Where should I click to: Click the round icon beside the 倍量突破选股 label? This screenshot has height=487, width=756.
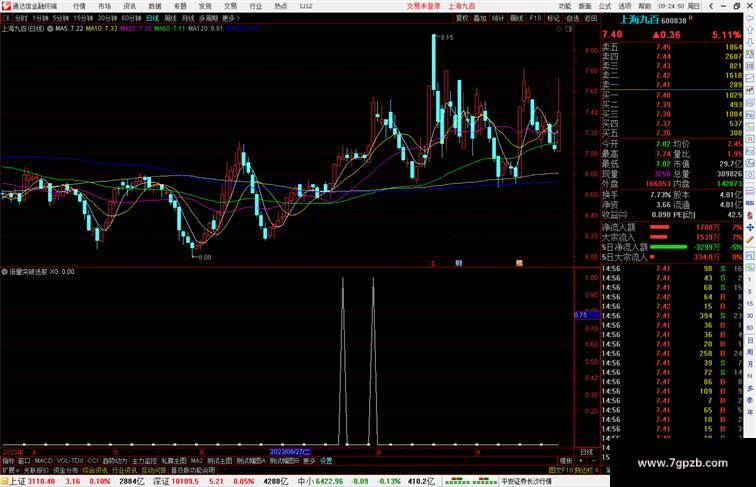(4, 272)
